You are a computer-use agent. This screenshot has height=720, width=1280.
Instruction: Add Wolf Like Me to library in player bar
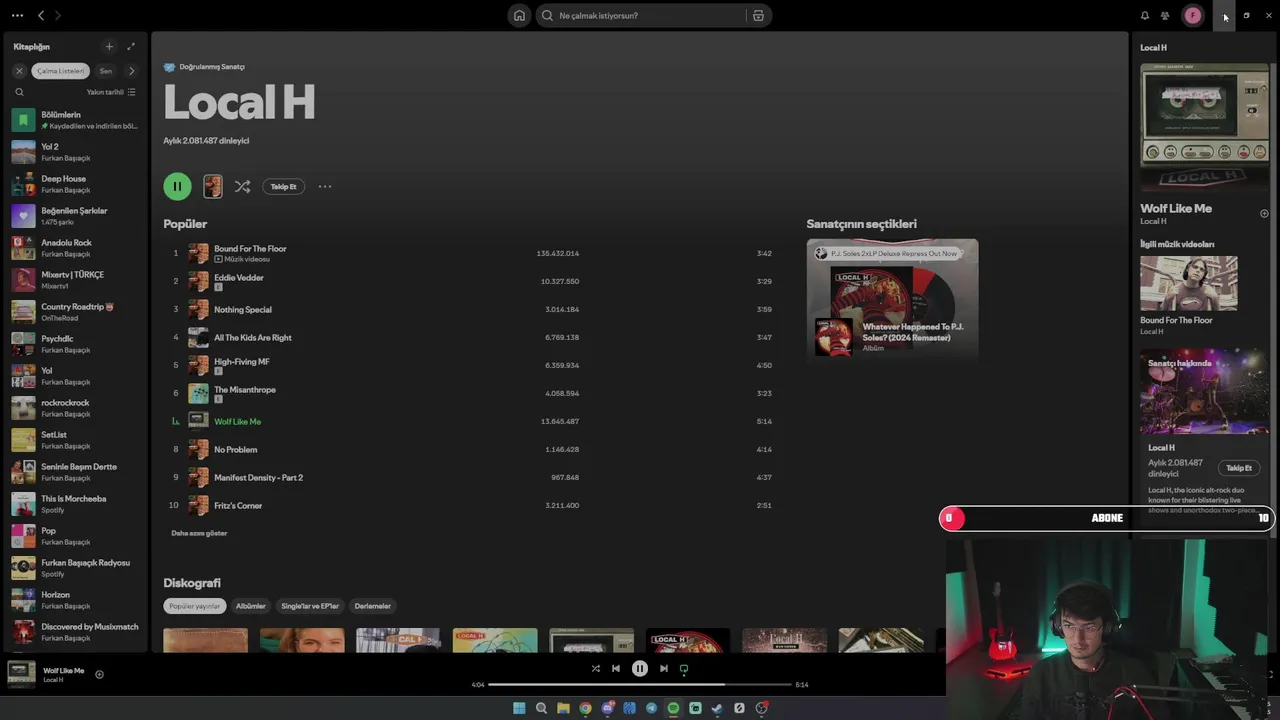pos(99,675)
